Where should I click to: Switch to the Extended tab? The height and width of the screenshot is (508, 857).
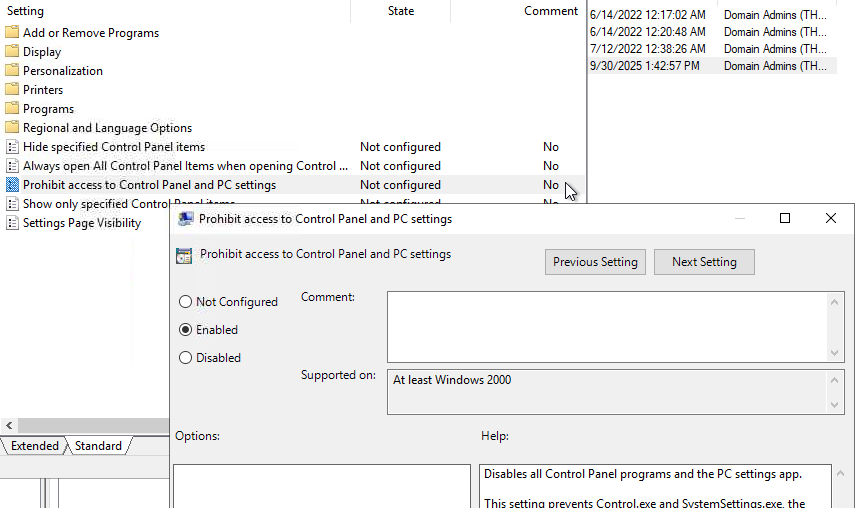(x=35, y=446)
